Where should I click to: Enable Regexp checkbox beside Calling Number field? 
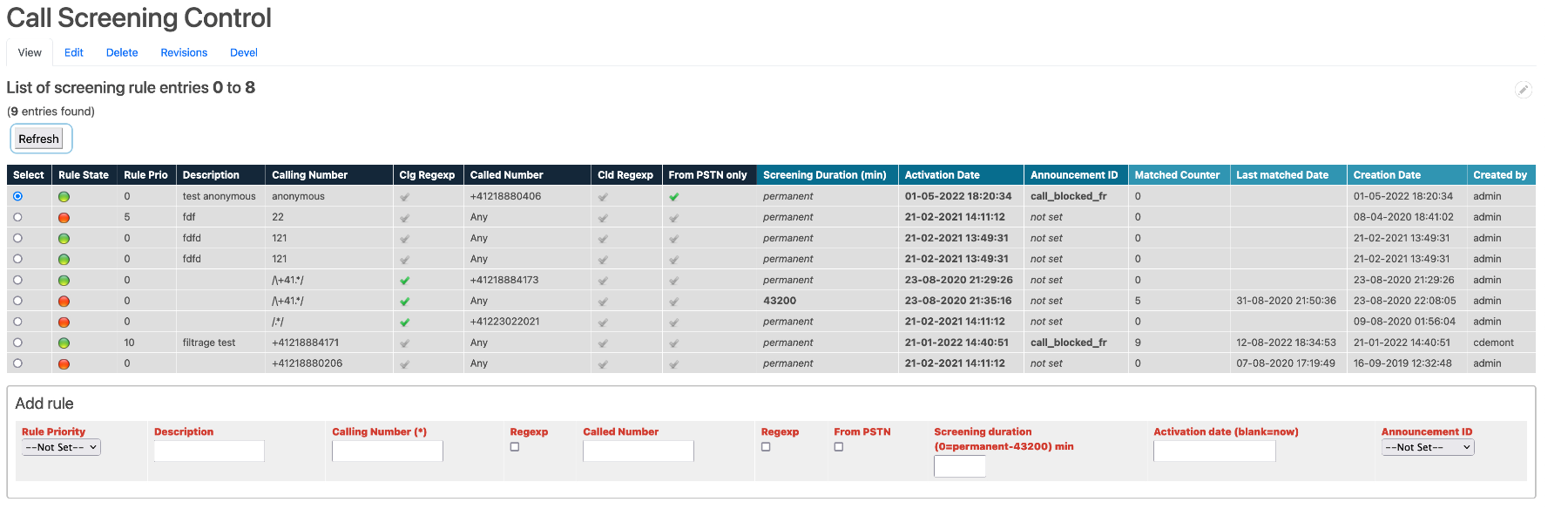point(515,447)
